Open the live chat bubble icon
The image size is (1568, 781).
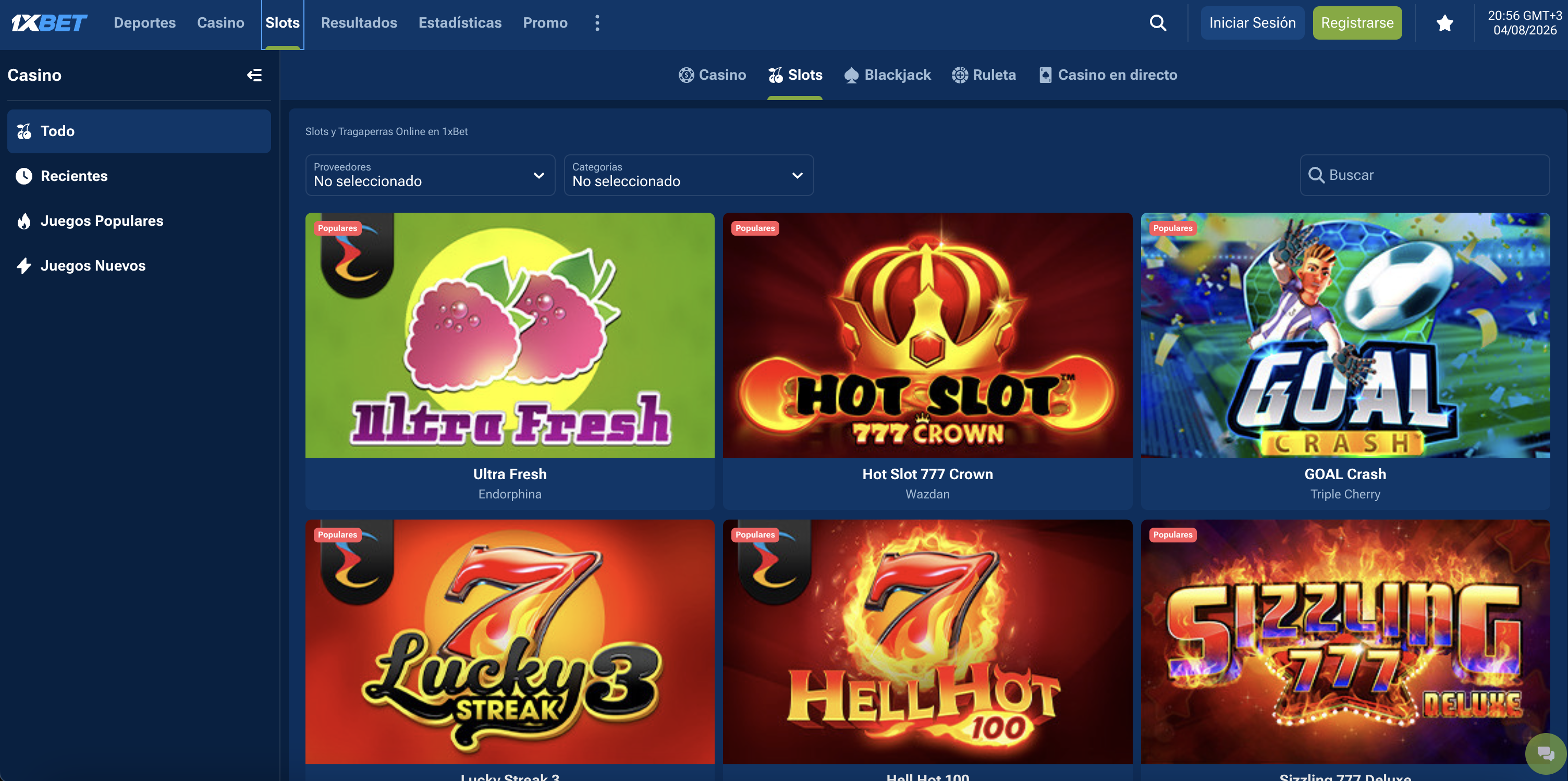point(1546,753)
